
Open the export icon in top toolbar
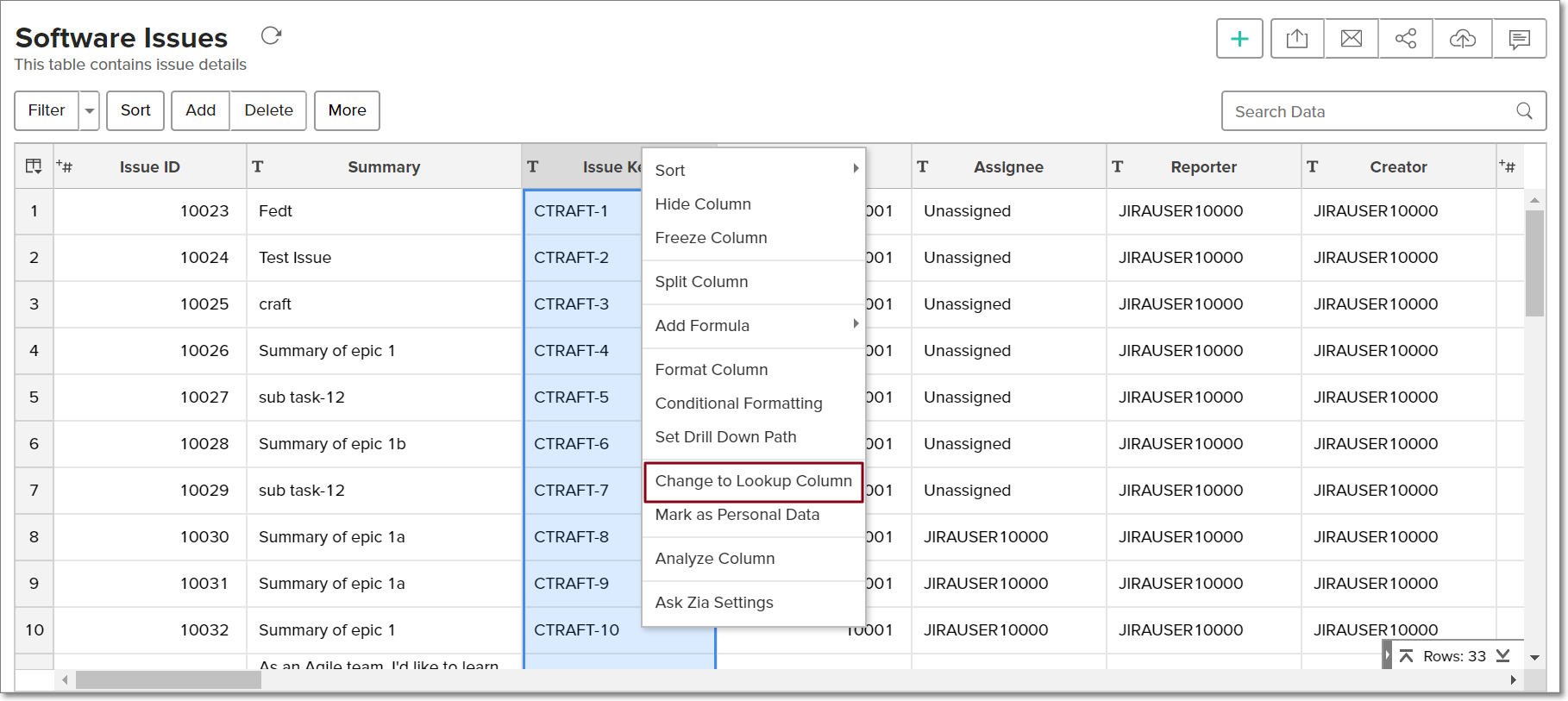coord(1297,39)
